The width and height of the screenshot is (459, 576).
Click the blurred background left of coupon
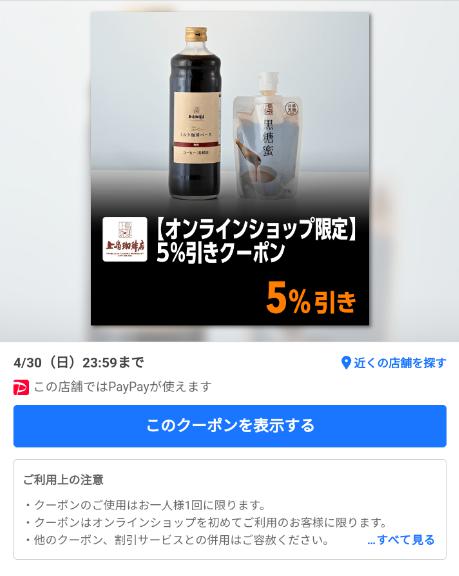tap(45, 171)
